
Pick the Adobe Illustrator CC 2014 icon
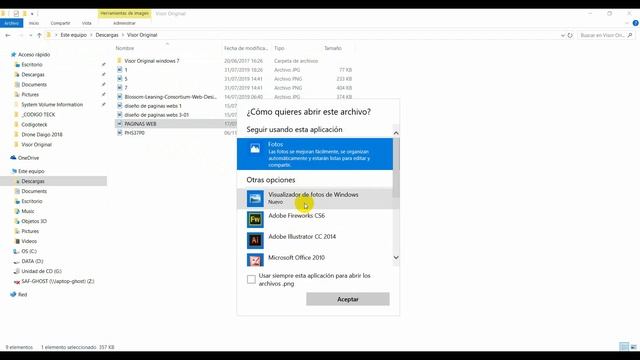pos(255,240)
